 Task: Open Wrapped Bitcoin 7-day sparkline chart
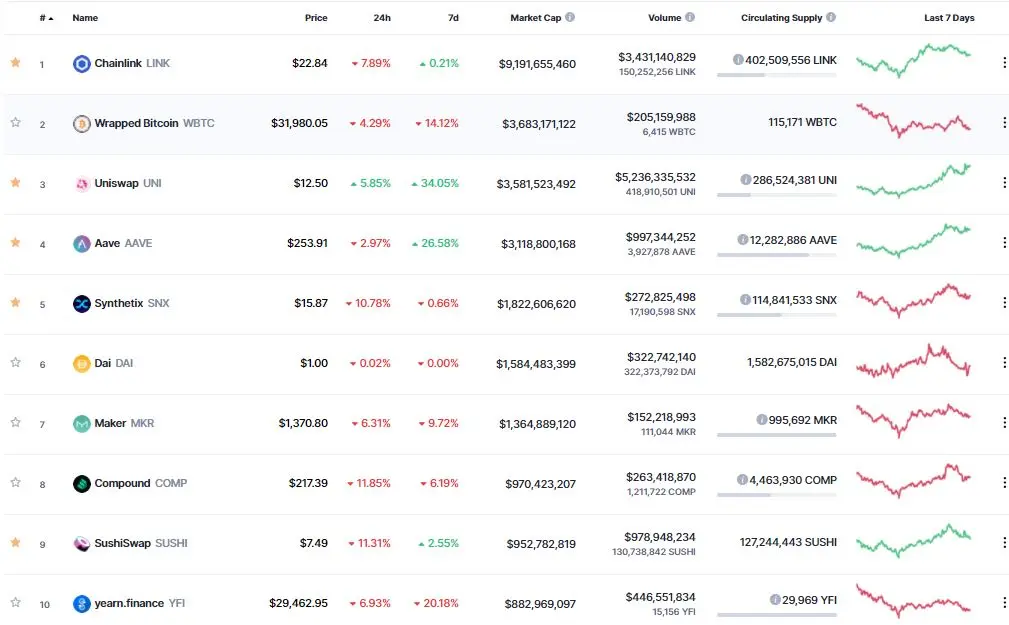[913, 120]
